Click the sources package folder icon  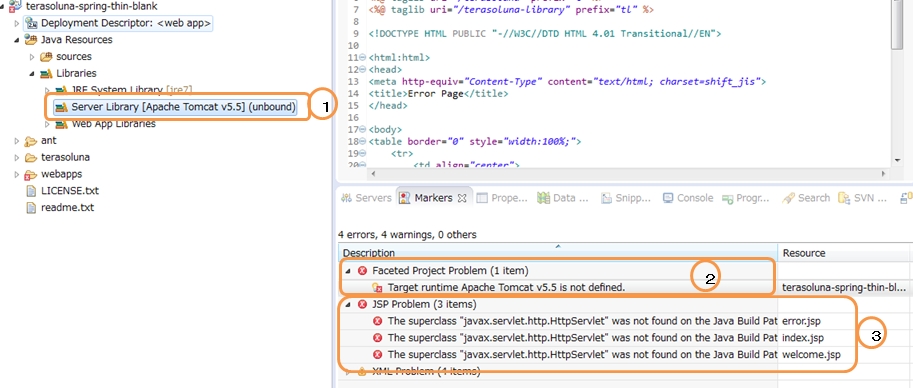pos(46,57)
